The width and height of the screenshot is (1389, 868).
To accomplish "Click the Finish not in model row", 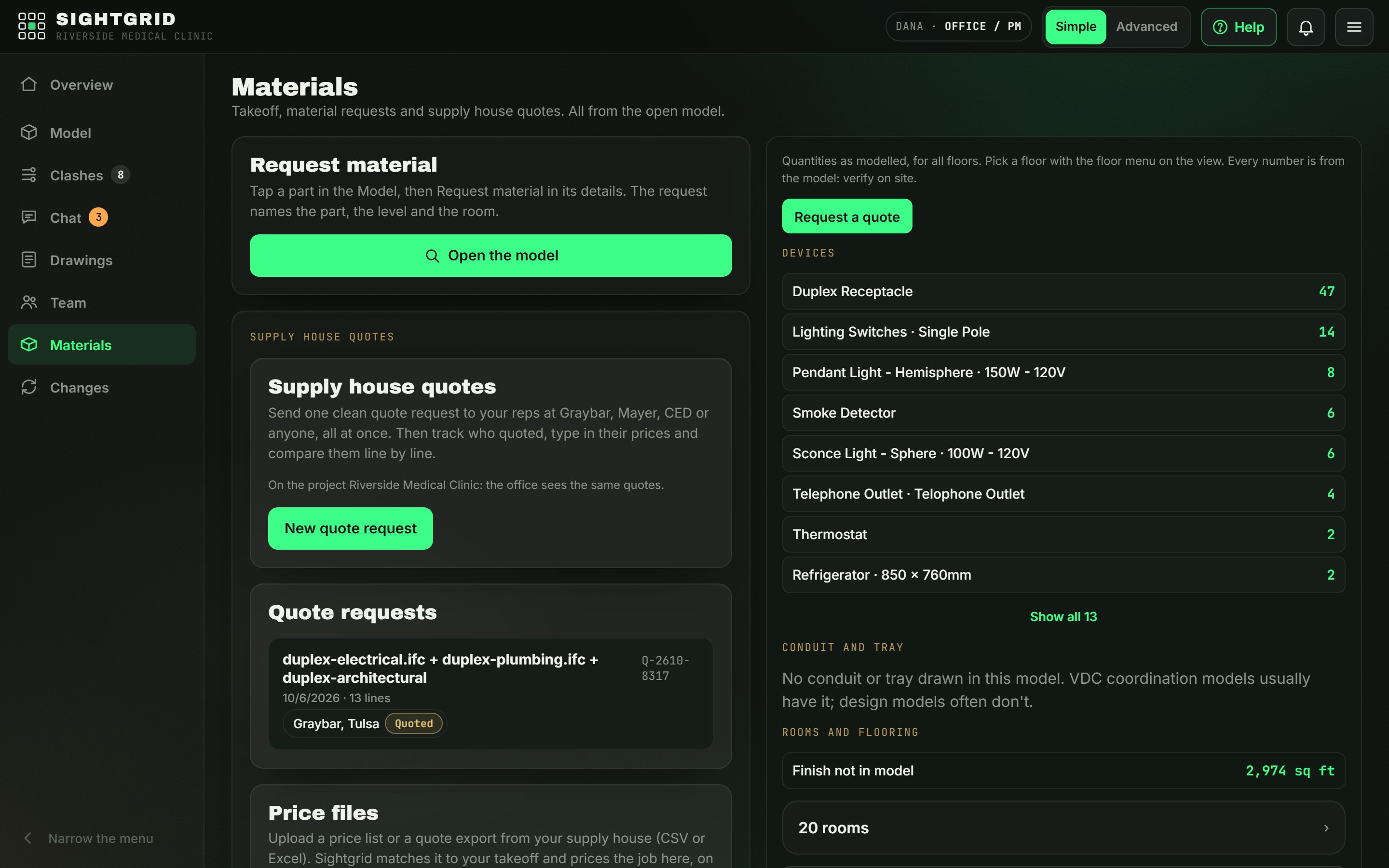I will pos(1063,771).
